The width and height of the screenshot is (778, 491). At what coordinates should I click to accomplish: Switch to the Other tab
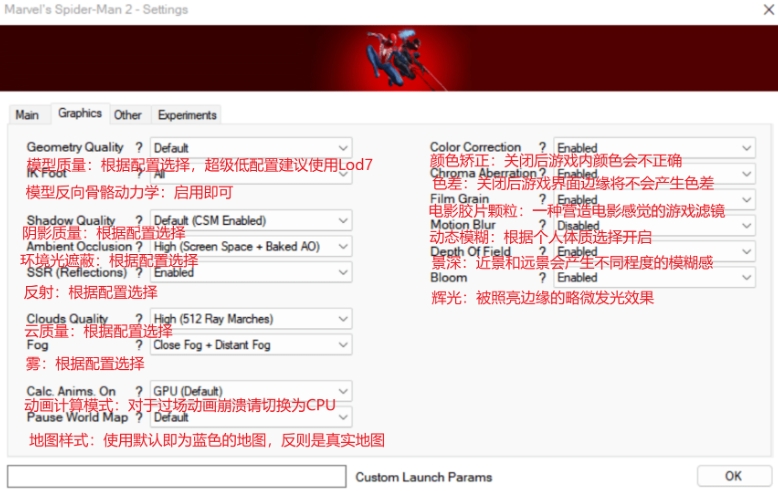(x=128, y=115)
